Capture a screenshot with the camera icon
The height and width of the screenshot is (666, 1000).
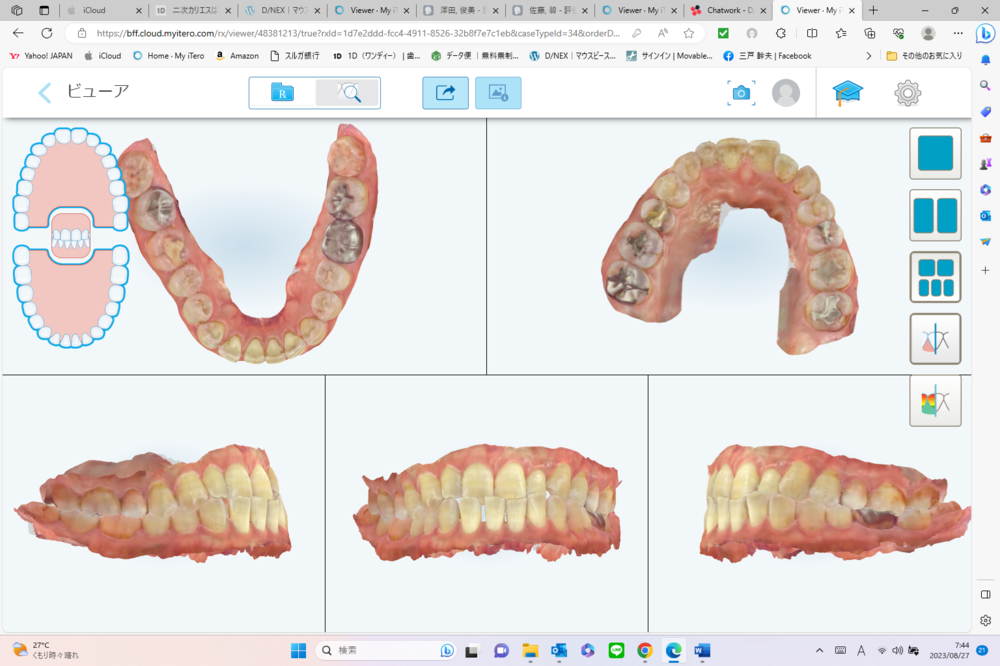741,93
